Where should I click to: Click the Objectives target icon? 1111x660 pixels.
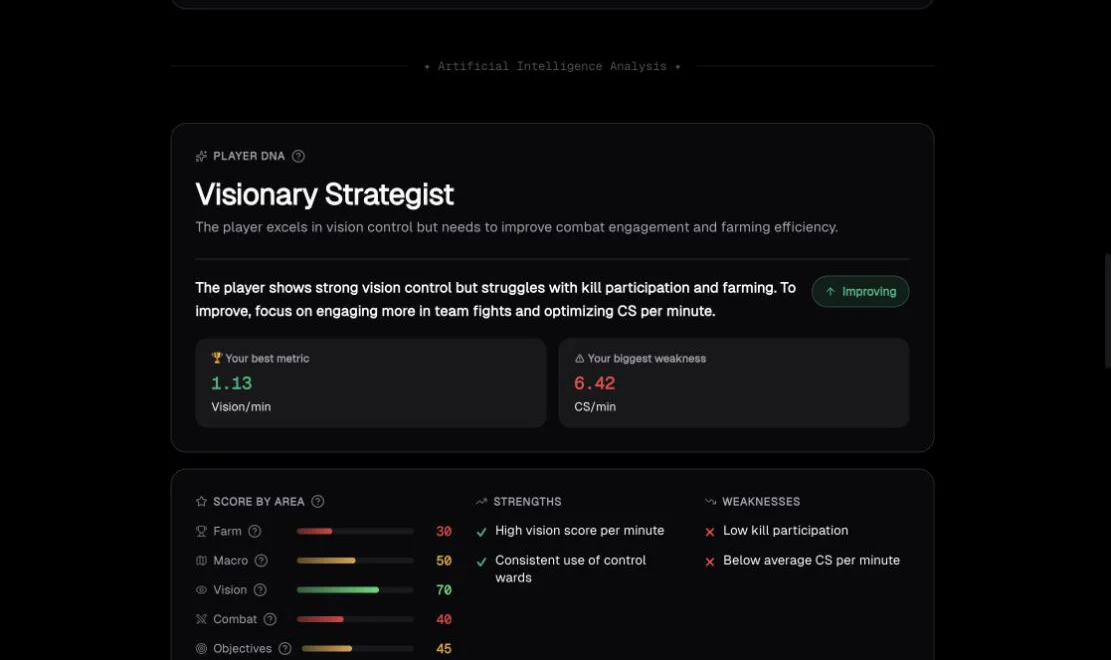coord(201,649)
